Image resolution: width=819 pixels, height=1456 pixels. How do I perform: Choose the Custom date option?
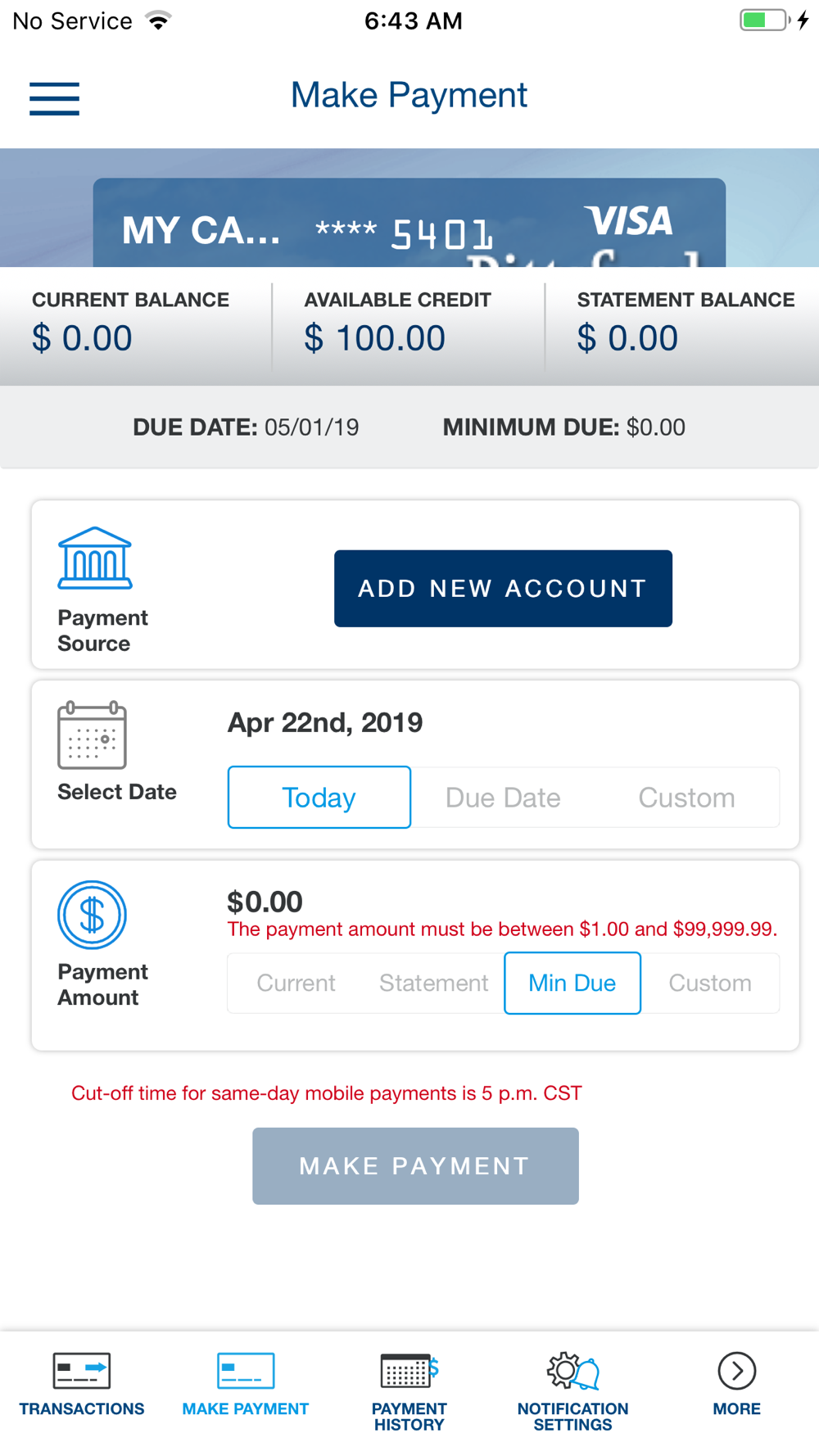point(687,798)
